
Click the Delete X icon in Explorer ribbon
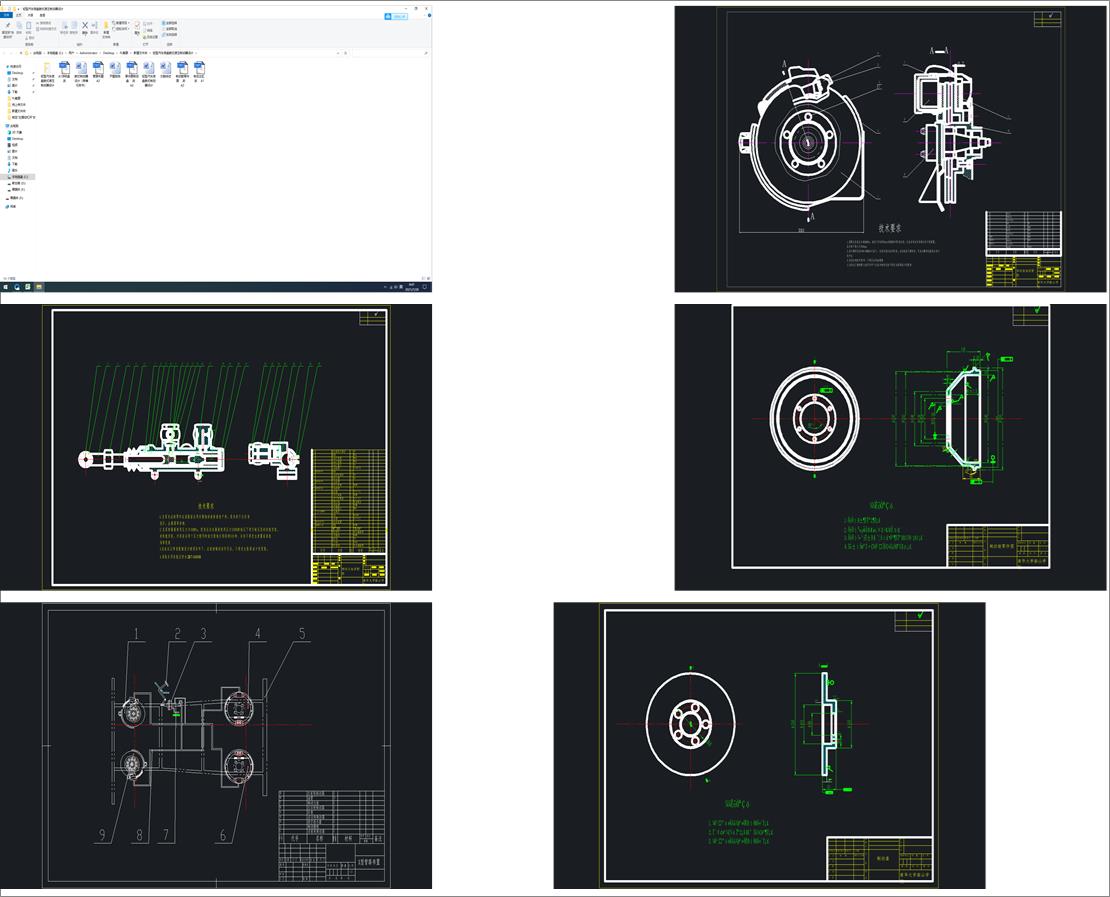point(85,26)
